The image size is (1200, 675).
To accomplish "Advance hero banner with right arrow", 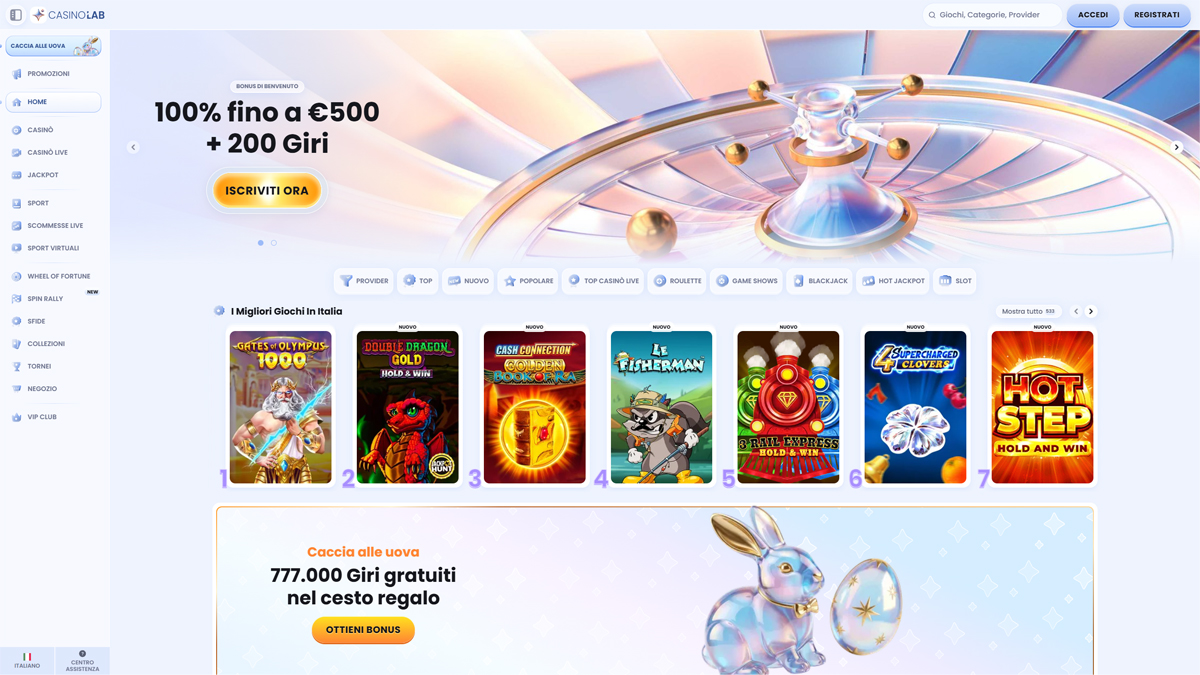I will pos(1176,147).
